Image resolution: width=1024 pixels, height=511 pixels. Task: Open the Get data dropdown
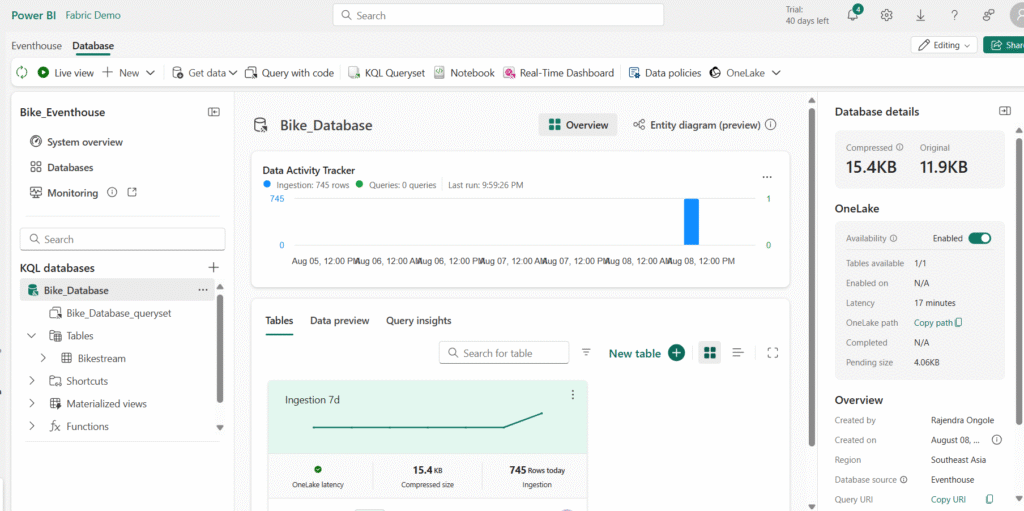click(x=204, y=73)
